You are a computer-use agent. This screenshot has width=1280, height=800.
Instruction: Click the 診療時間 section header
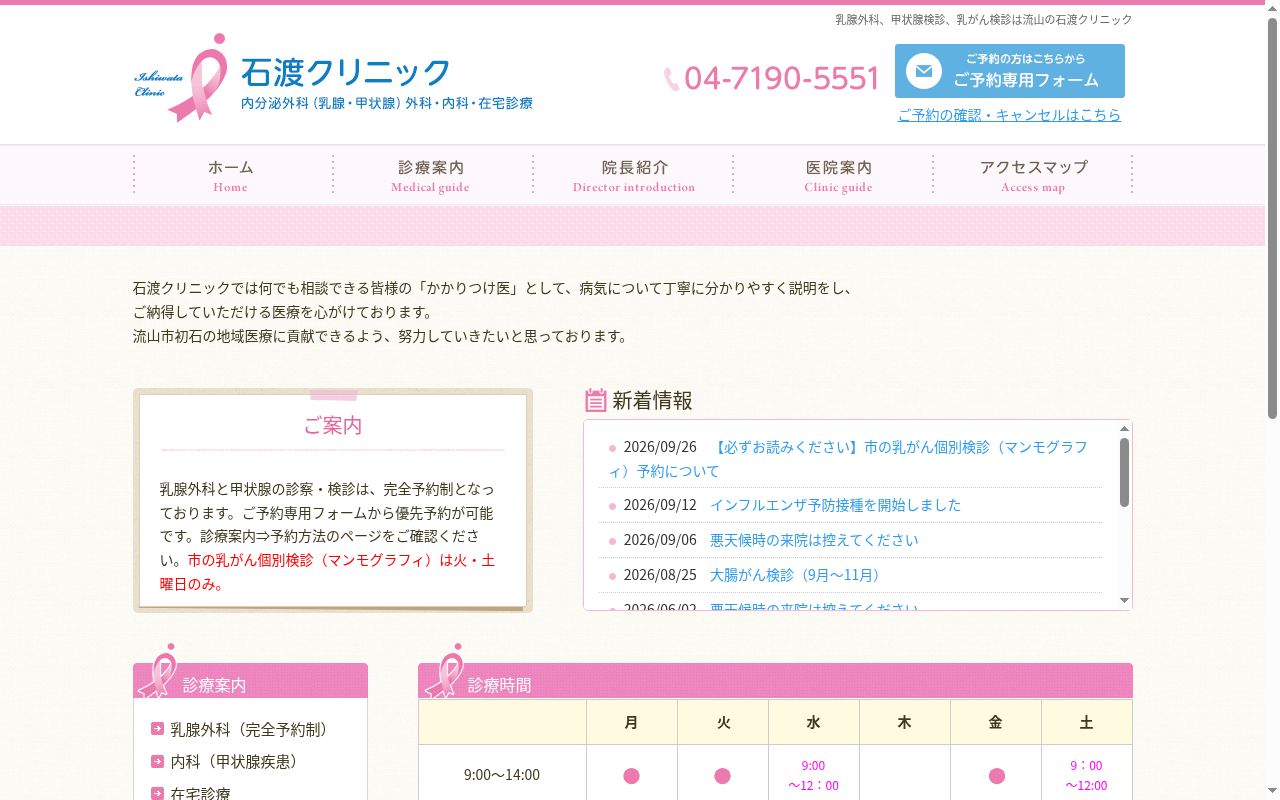point(775,682)
